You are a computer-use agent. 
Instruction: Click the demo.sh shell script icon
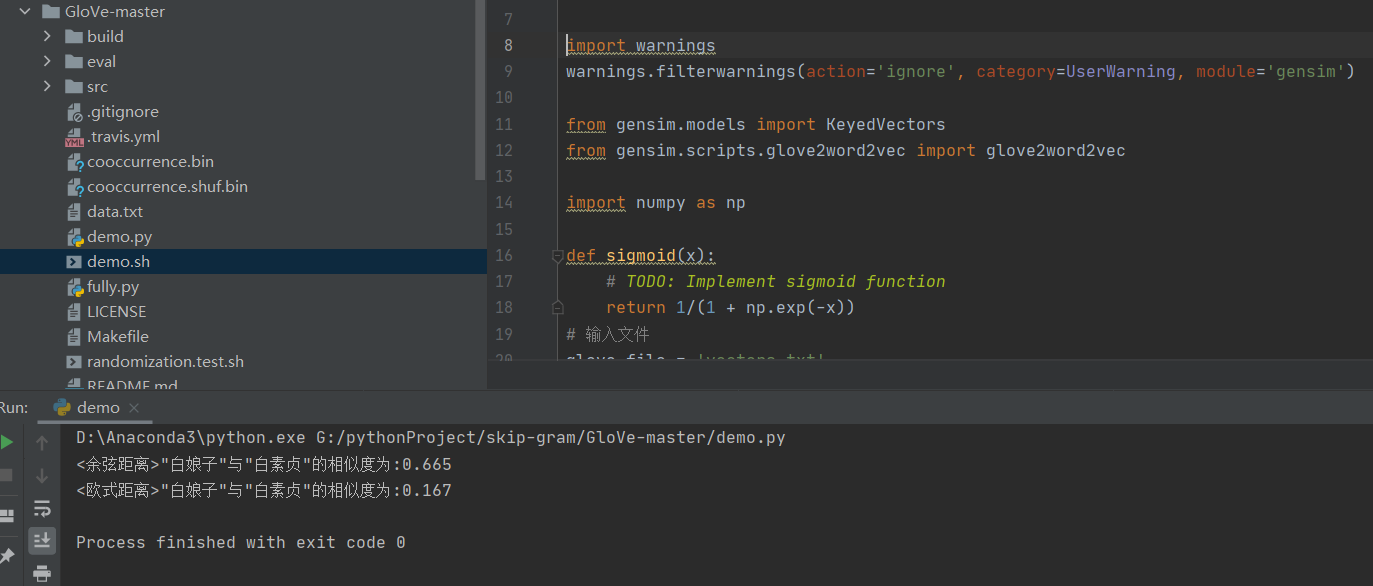coord(74,262)
